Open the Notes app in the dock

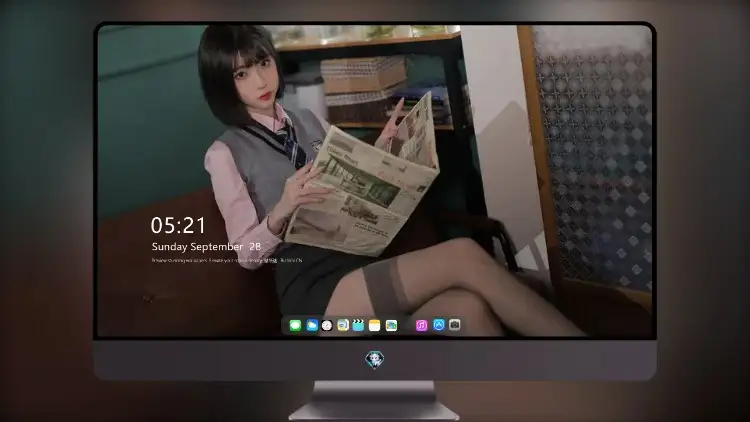point(375,325)
